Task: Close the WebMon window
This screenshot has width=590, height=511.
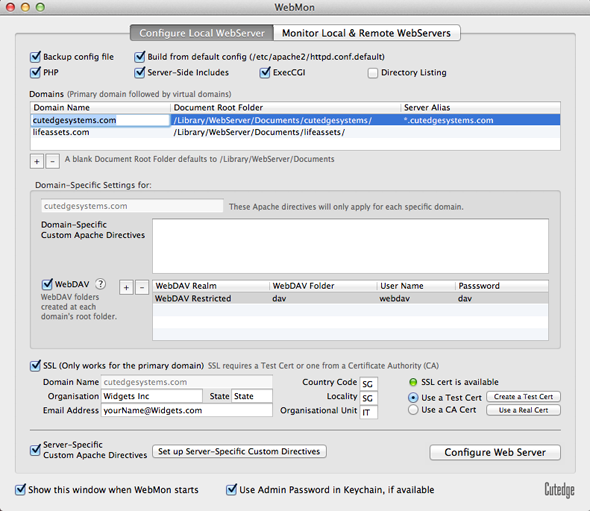Action: tap(11, 7)
